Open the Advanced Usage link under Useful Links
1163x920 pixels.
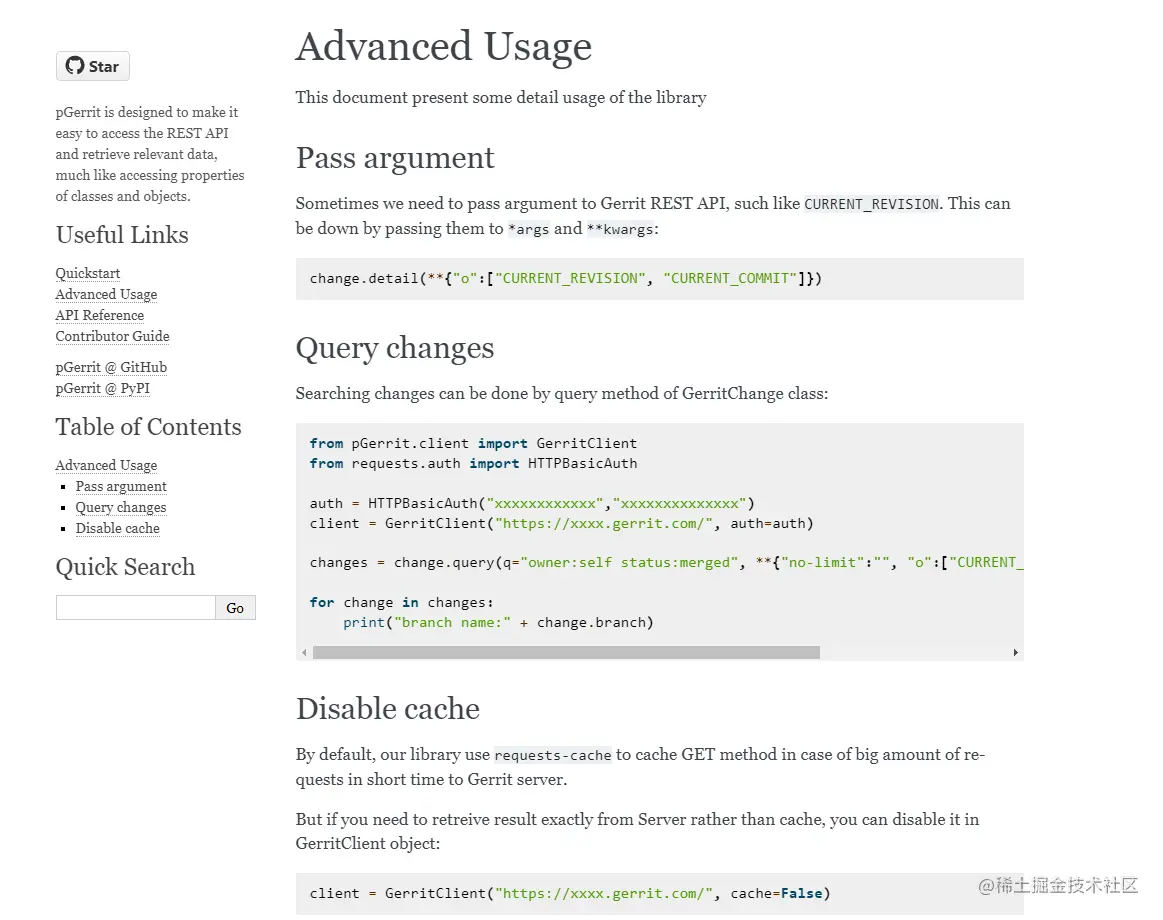106,294
